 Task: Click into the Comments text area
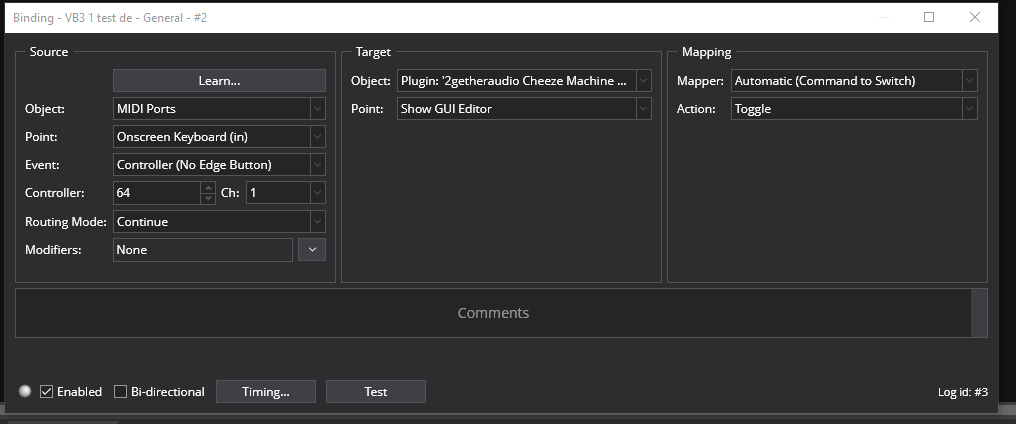(493, 313)
